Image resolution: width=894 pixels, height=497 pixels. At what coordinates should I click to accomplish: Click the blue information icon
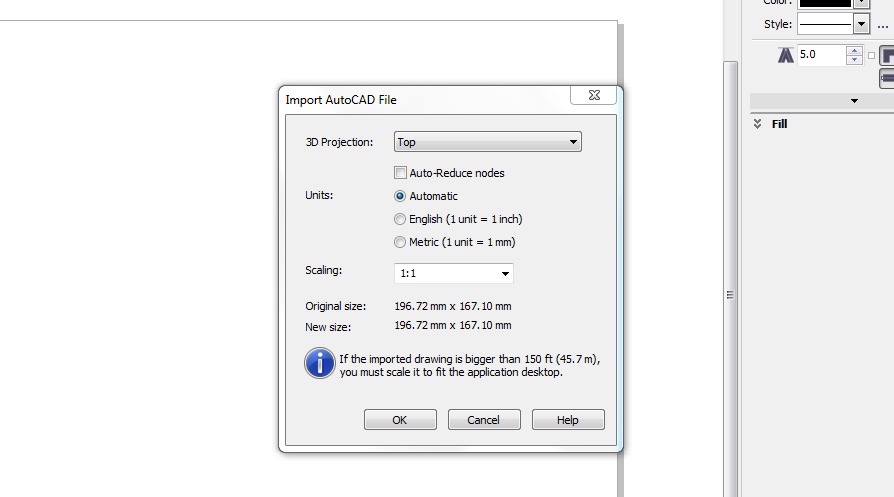(x=319, y=363)
